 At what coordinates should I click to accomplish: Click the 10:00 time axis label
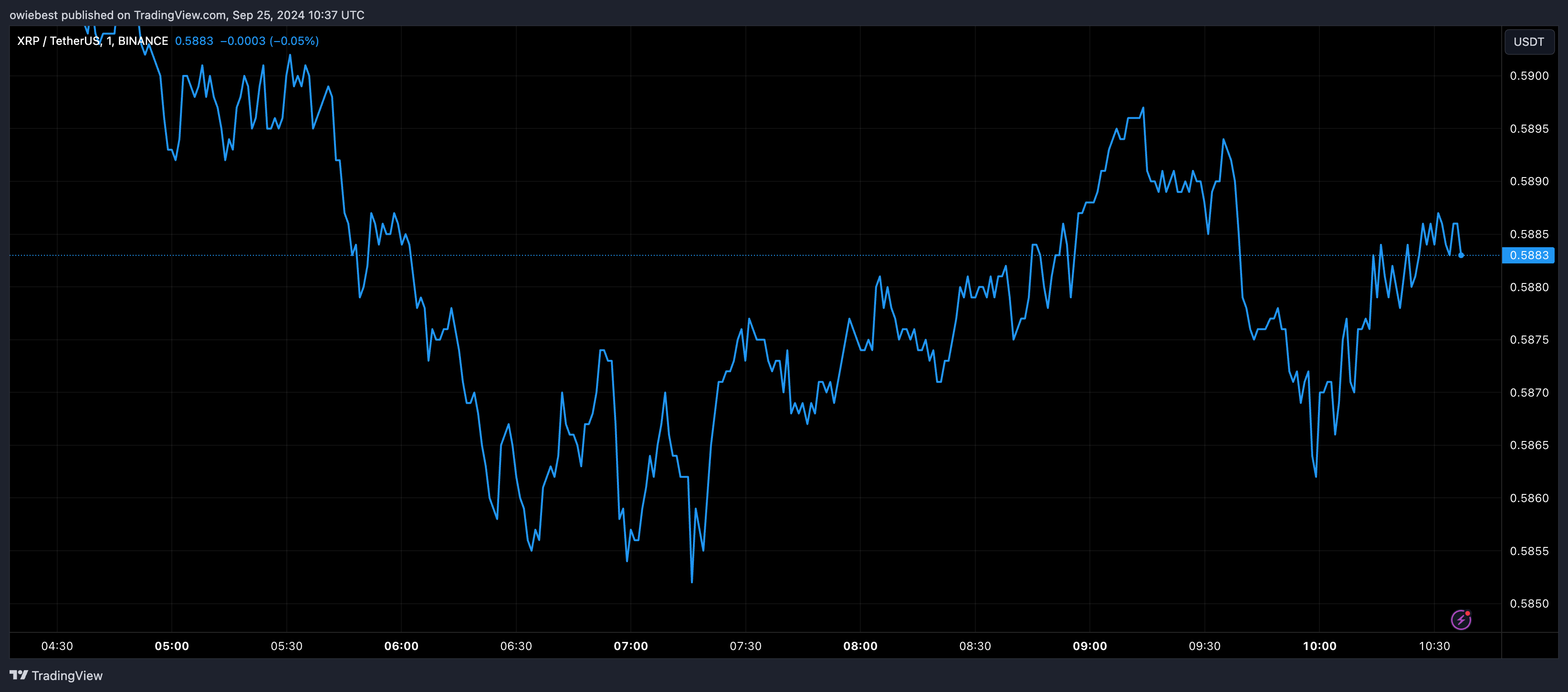coord(1319,646)
